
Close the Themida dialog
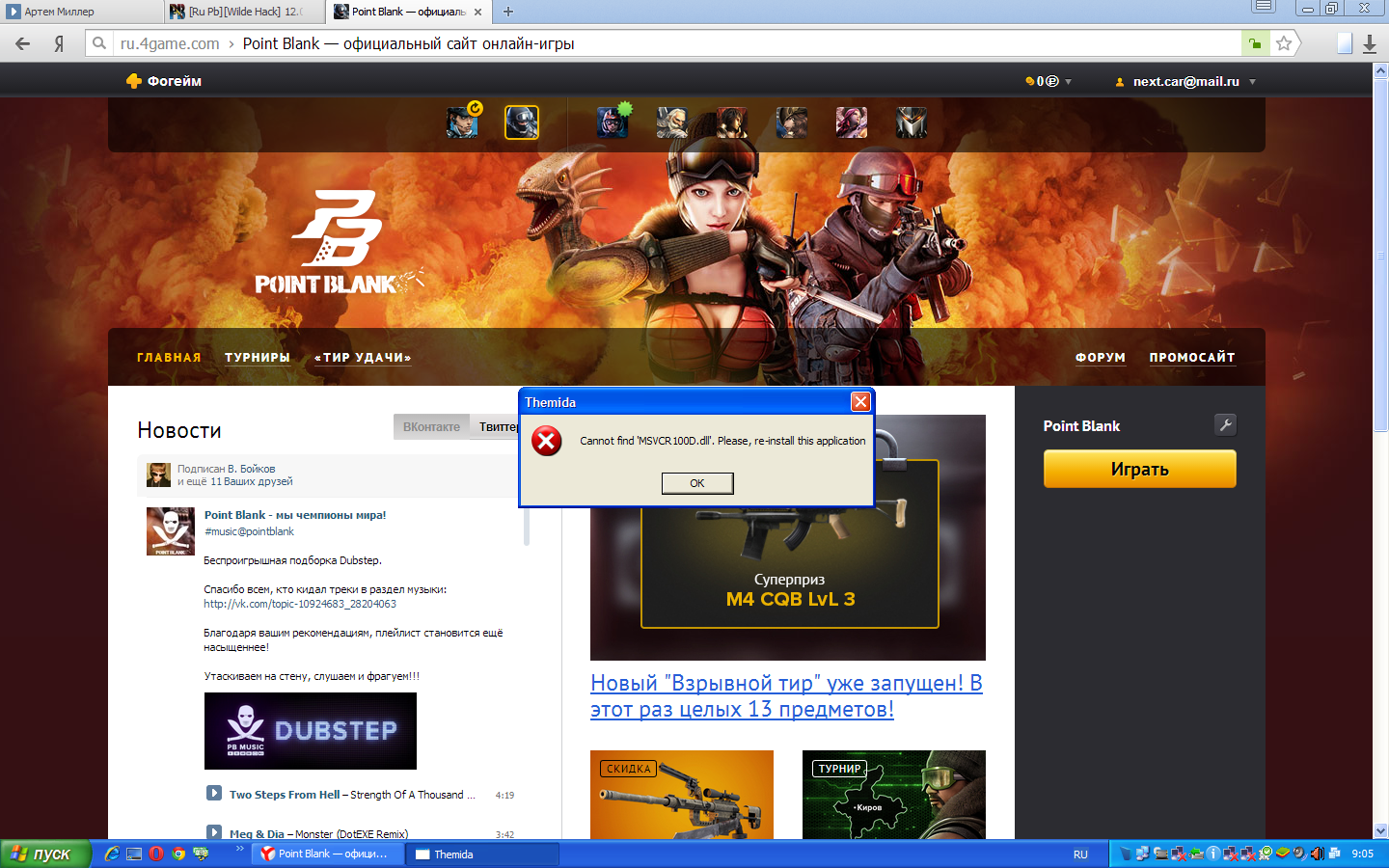[860, 402]
